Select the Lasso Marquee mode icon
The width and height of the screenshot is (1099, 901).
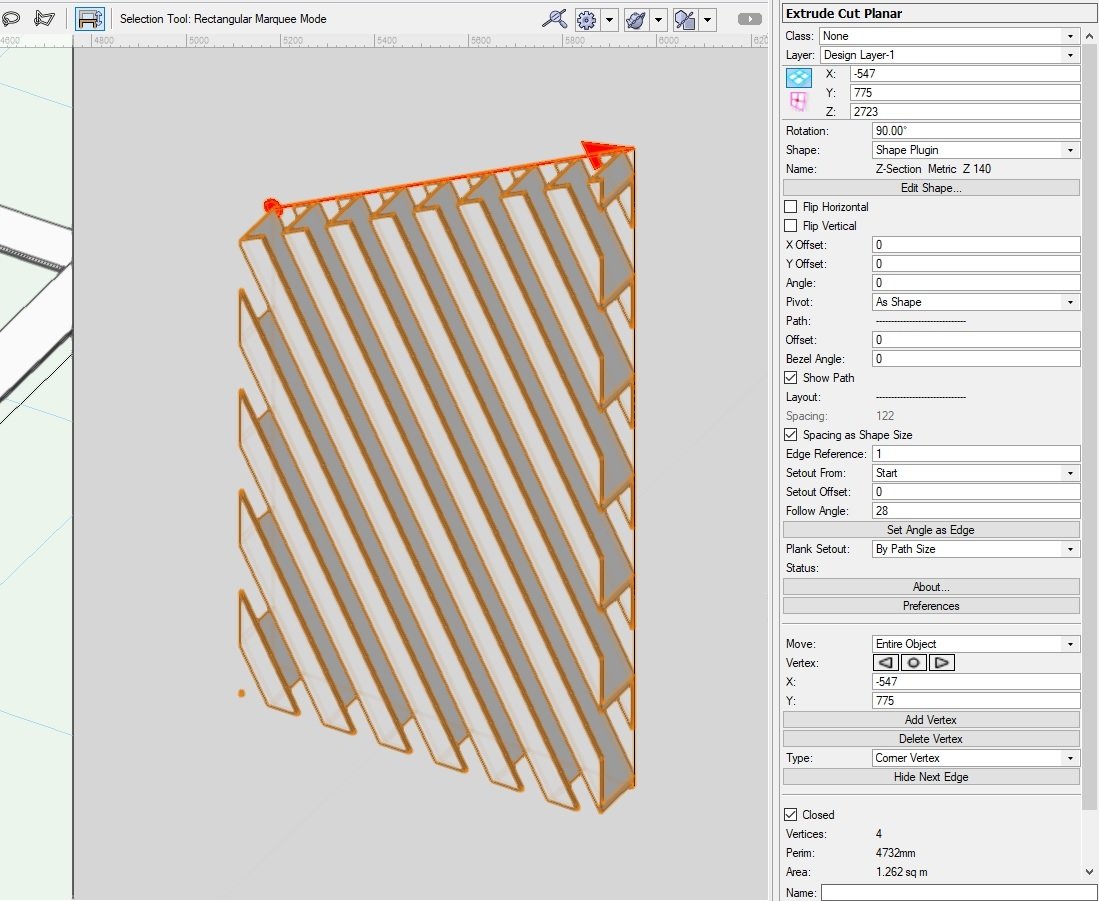pyautogui.click(x=12, y=18)
